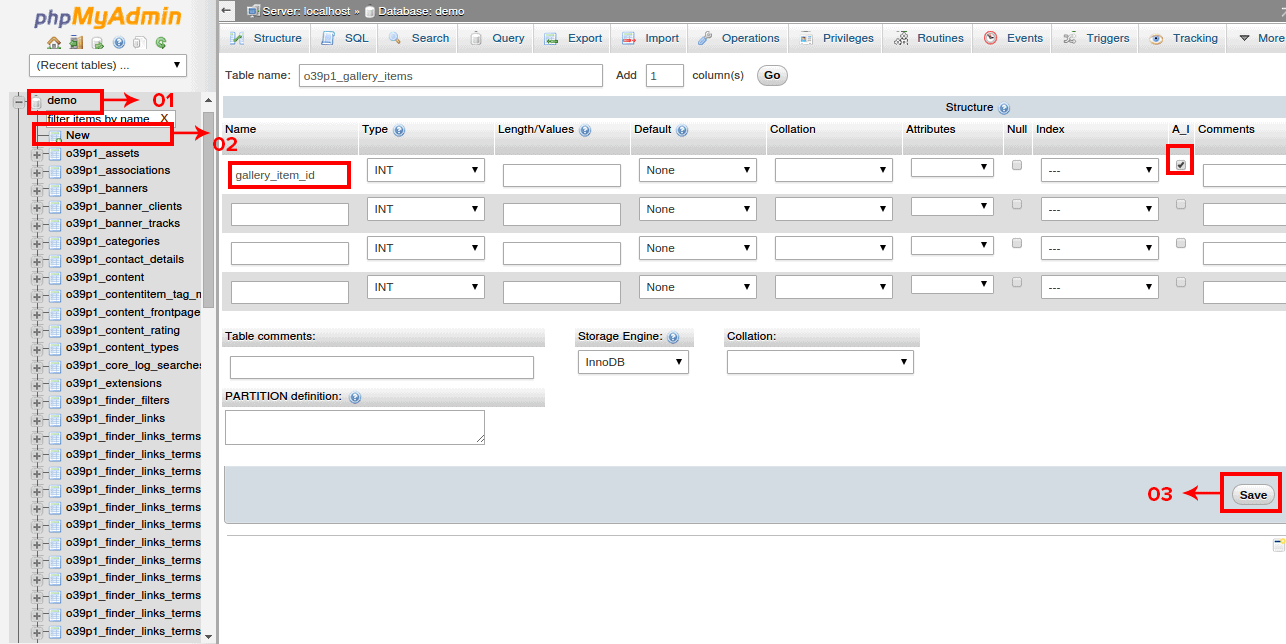Click Storage Engine help icon

pyautogui.click(x=673, y=338)
